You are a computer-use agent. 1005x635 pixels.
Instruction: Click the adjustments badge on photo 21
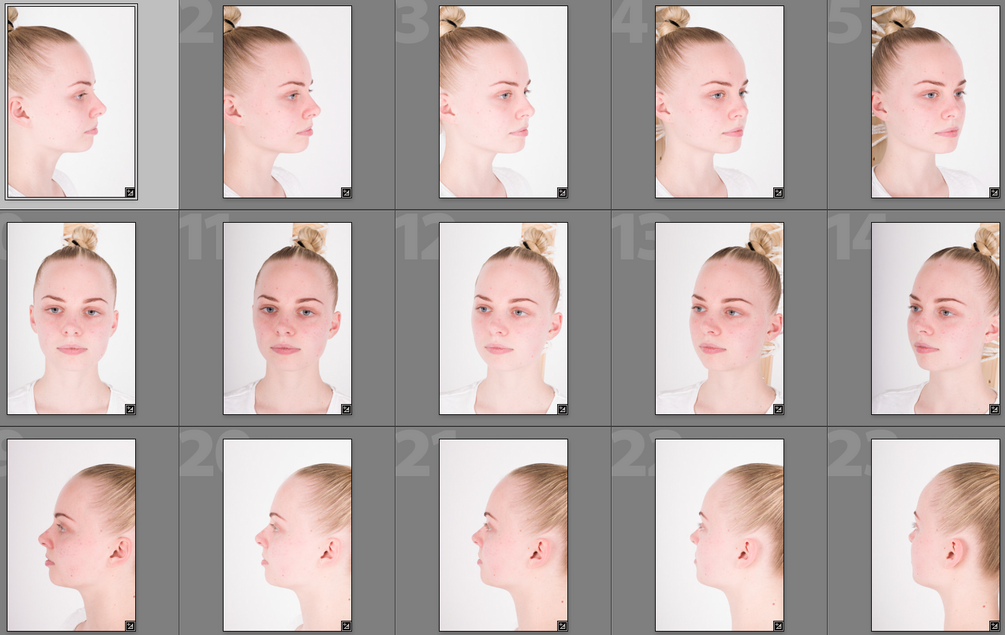click(x=562, y=625)
